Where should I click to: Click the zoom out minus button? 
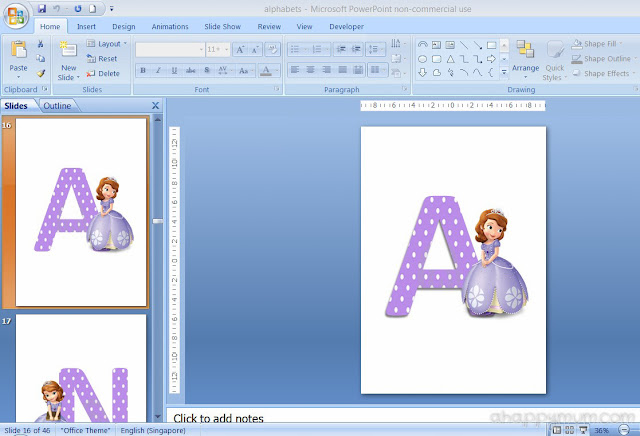(624, 430)
